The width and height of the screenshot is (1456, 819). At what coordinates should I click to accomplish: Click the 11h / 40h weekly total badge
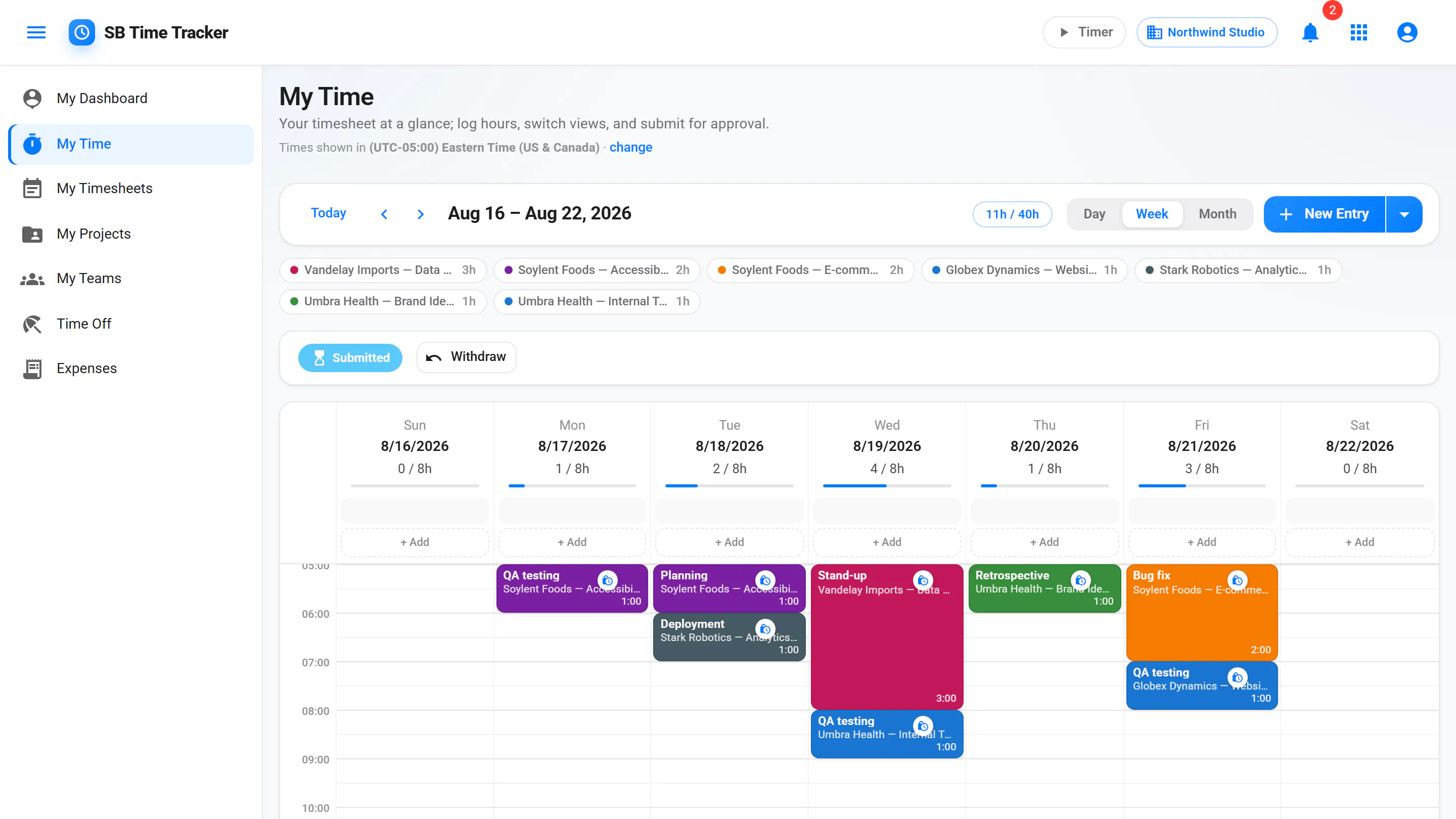point(1012,214)
